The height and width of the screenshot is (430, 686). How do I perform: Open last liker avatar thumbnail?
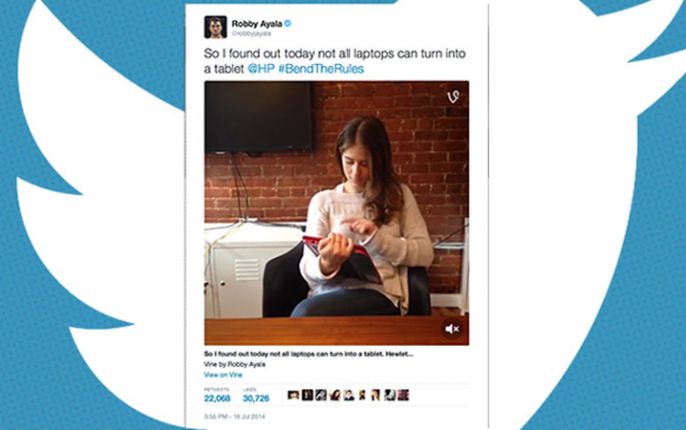click(x=403, y=395)
